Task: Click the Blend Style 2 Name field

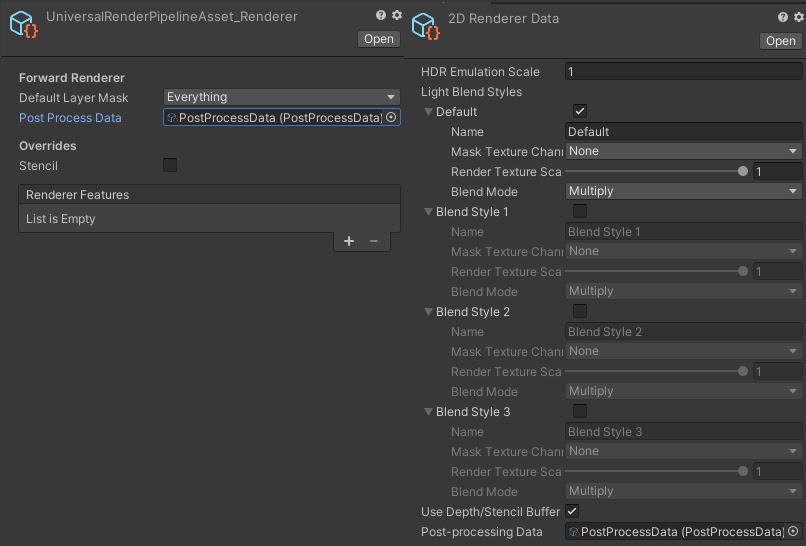Action: (684, 332)
